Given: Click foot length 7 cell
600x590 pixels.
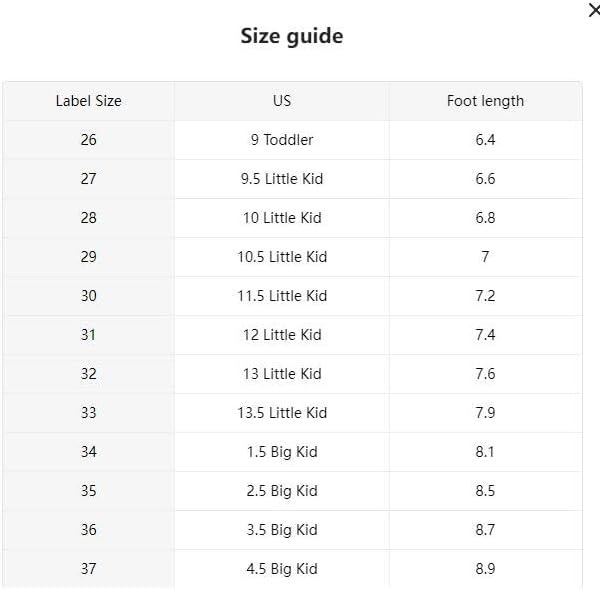Looking at the screenshot, I should 486,257.
